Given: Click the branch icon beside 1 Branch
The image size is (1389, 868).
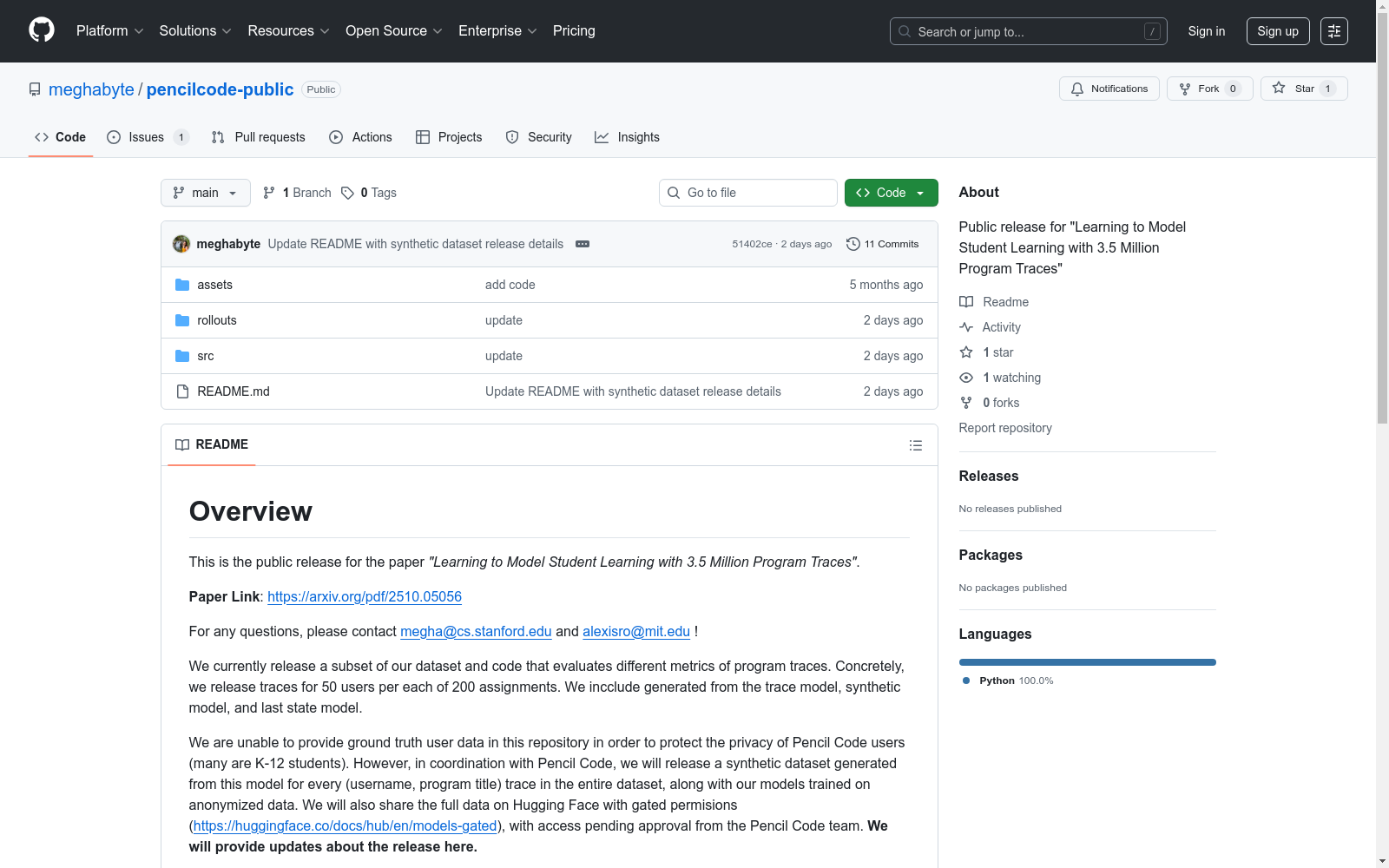Looking at the screenshot, I should pyautogui.click(x=269, y=193).
